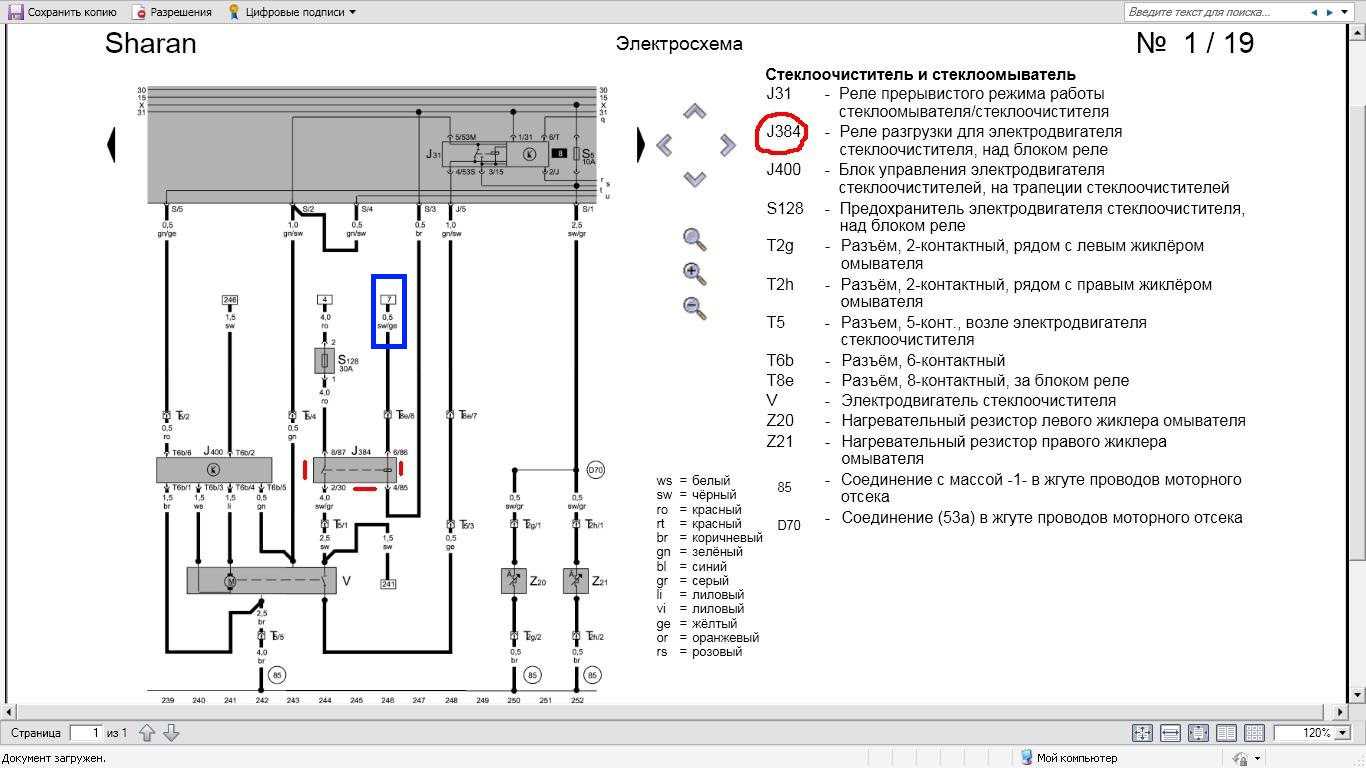Image resolution: width=1366 pixels, height=768 pixels.
Task: Focus the search text input field
Action: (x=1214, y=12)
